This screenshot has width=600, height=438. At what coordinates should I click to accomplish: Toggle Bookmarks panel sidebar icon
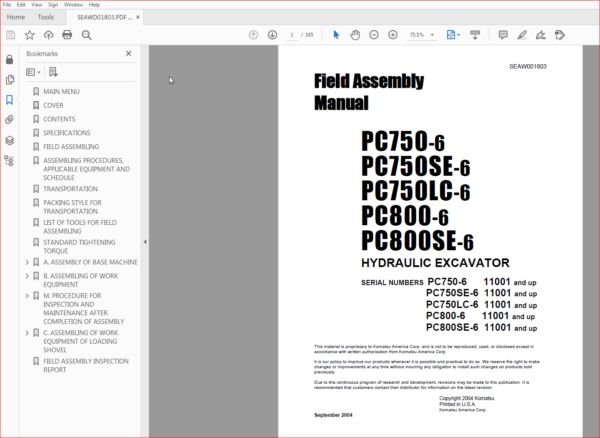(10, 100)
